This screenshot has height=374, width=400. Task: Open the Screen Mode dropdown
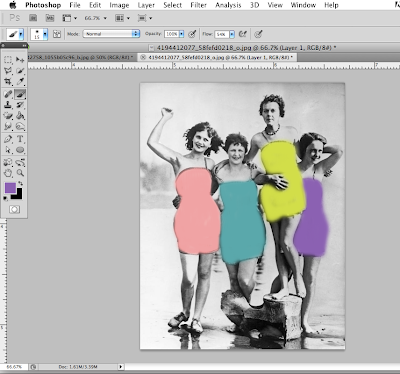coord(145,18)
